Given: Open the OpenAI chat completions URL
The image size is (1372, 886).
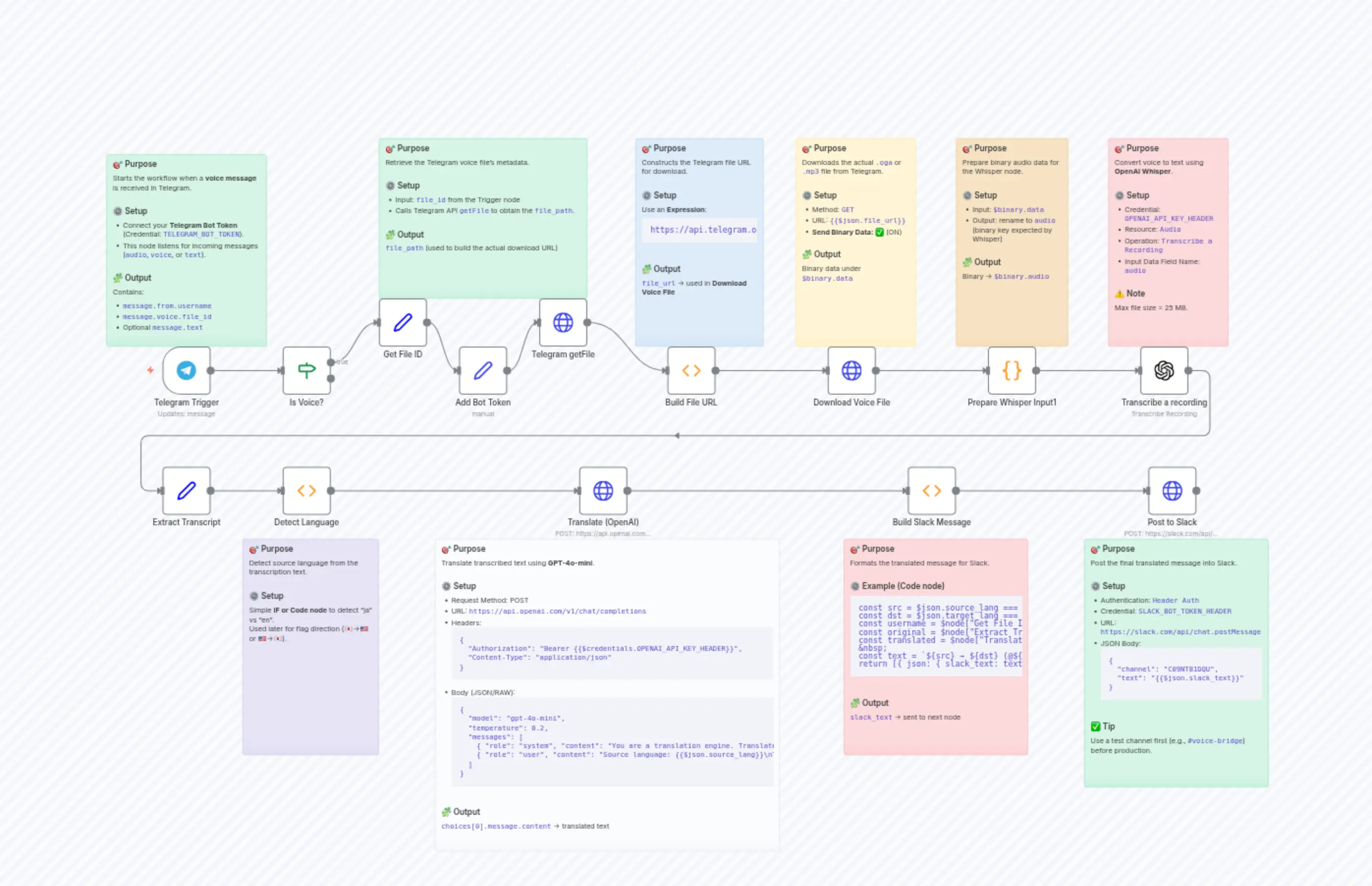Looking at the screenshot, I should (x=557, y=611).
